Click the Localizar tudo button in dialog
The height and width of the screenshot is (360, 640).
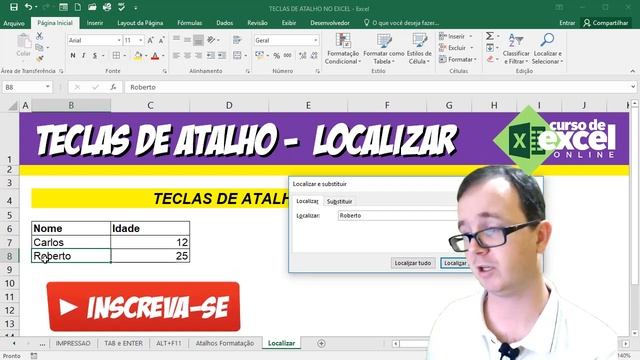413,263
